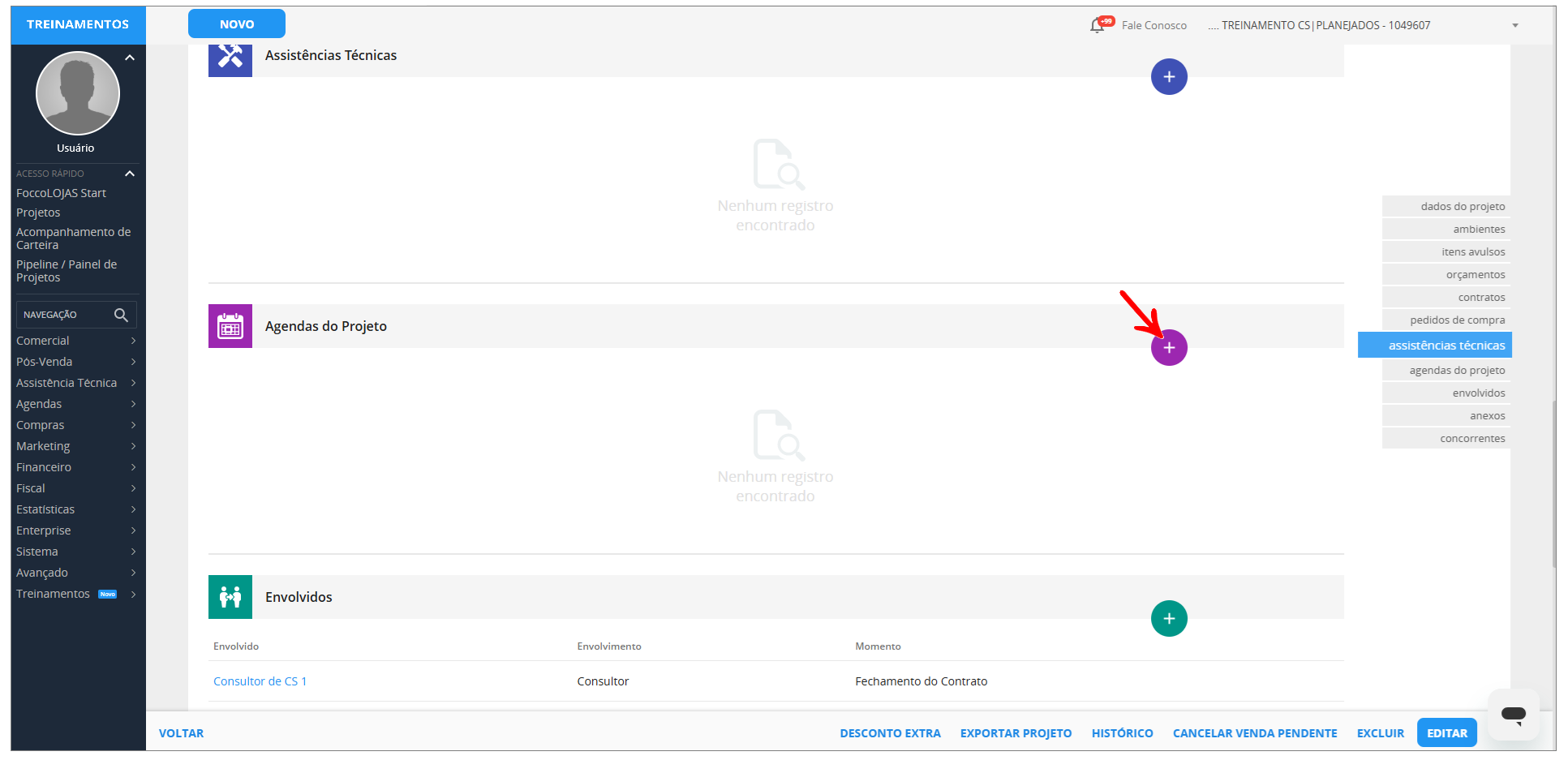Click the EXCLUIR button

tap(1380, 733)
